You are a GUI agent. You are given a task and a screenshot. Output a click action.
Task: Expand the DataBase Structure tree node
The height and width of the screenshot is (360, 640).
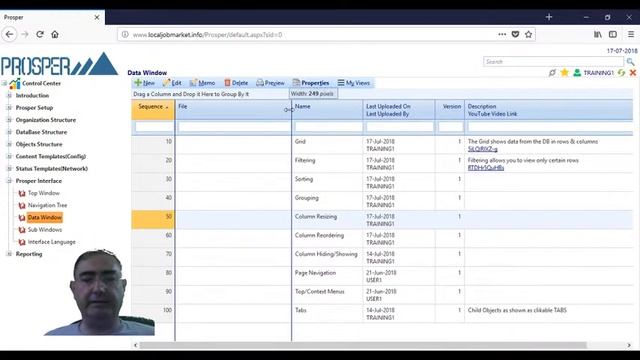[x=9, y=132]
